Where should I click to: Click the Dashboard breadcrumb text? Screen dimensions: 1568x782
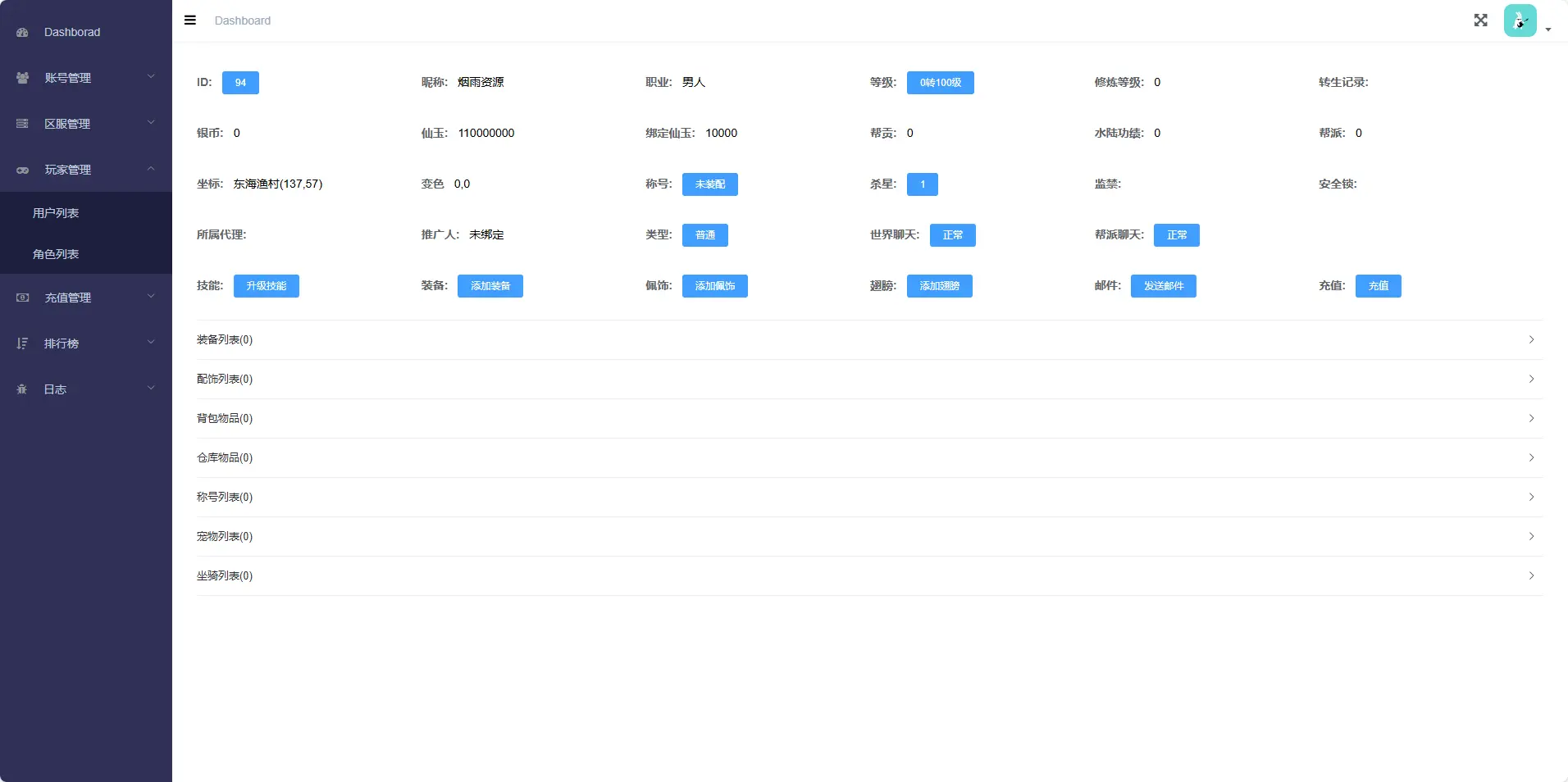[243, 20]
